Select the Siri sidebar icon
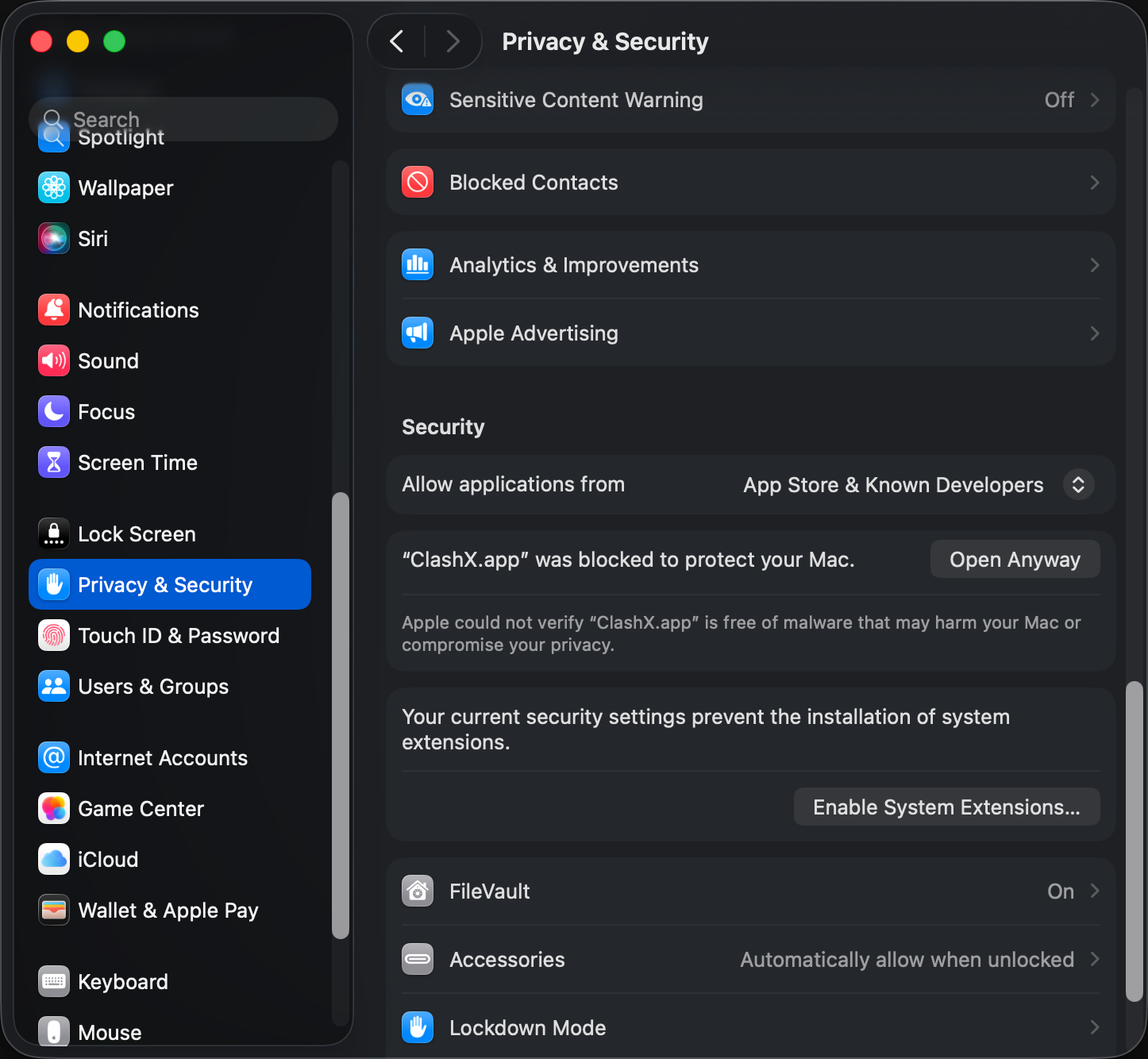Image resolution: width=1148 pixels, height=1059 pixels. point(53,238)
